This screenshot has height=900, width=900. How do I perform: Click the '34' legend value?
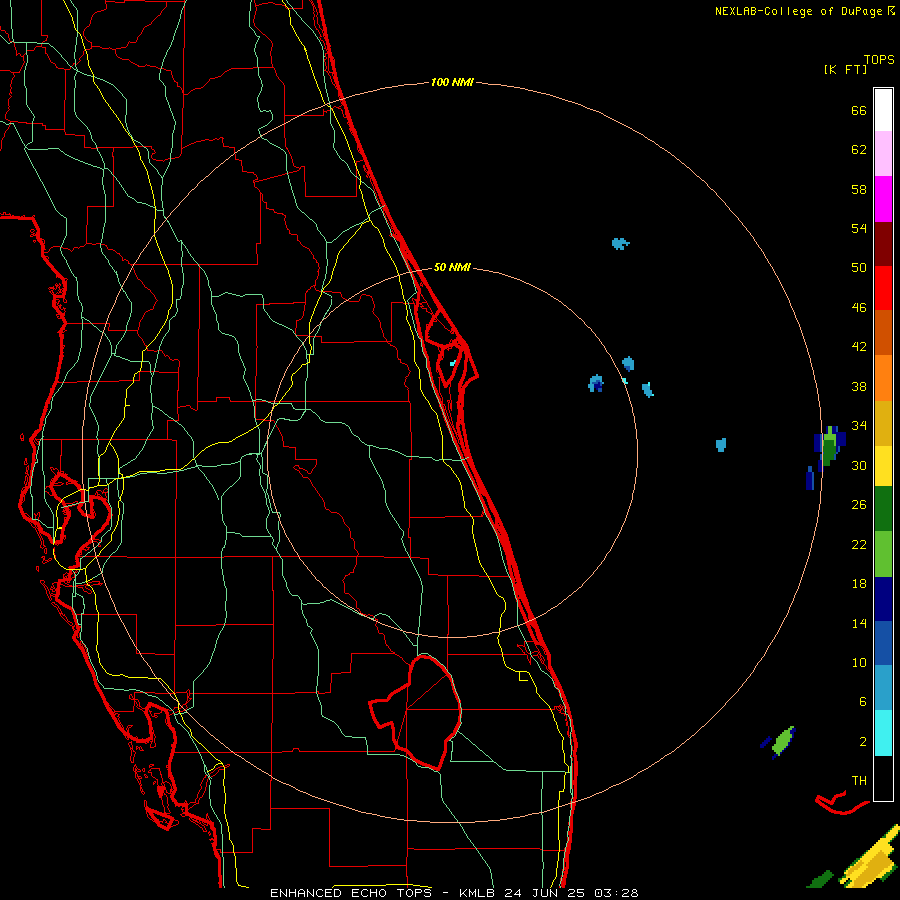coord(859,425)
